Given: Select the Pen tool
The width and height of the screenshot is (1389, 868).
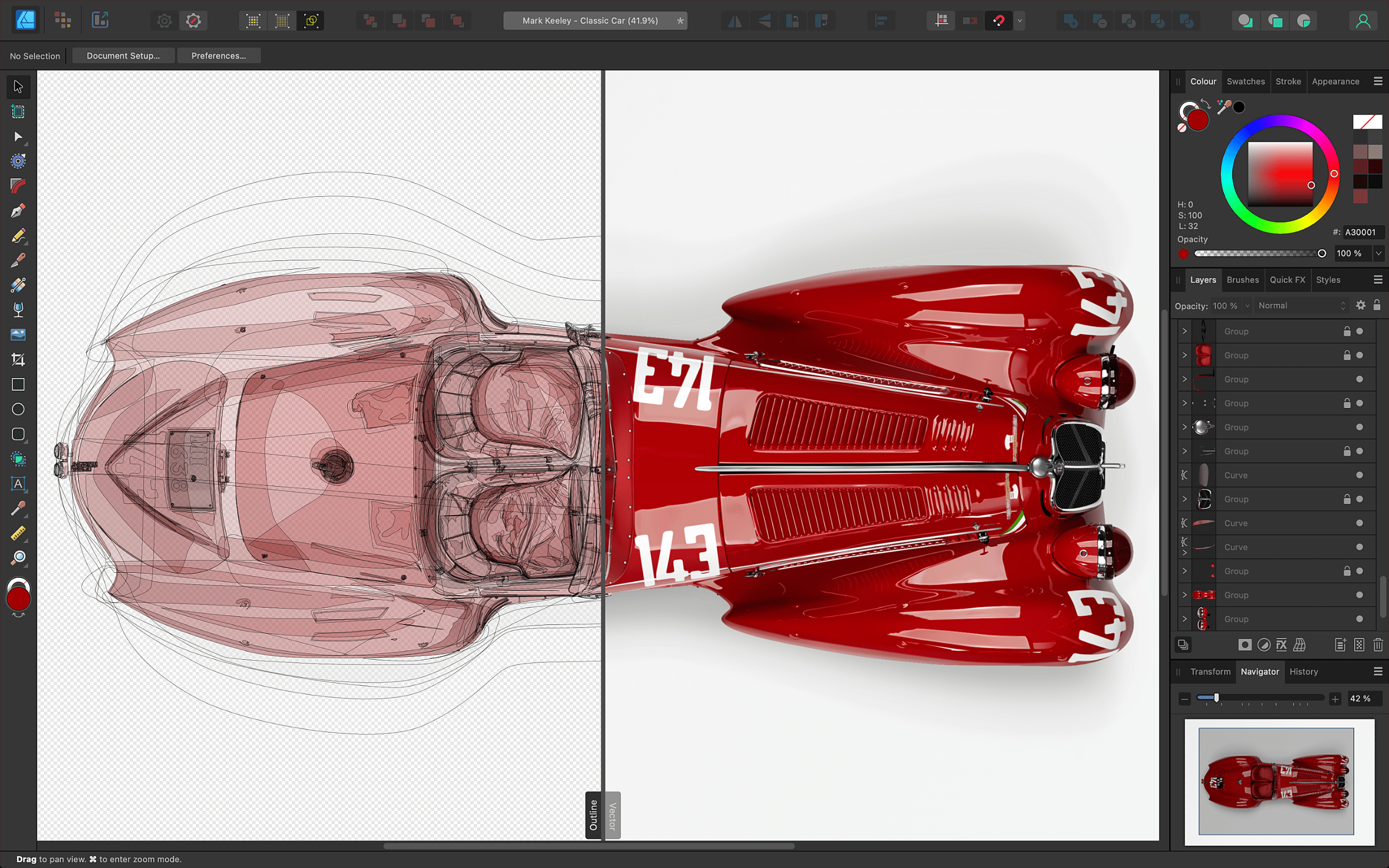Looking at the screenshot, I should [x=18, y=210].
